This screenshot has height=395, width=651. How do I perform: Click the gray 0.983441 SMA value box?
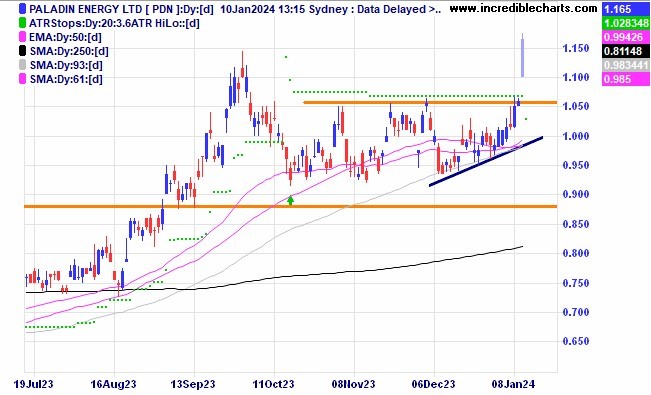(x=626, y=65)
